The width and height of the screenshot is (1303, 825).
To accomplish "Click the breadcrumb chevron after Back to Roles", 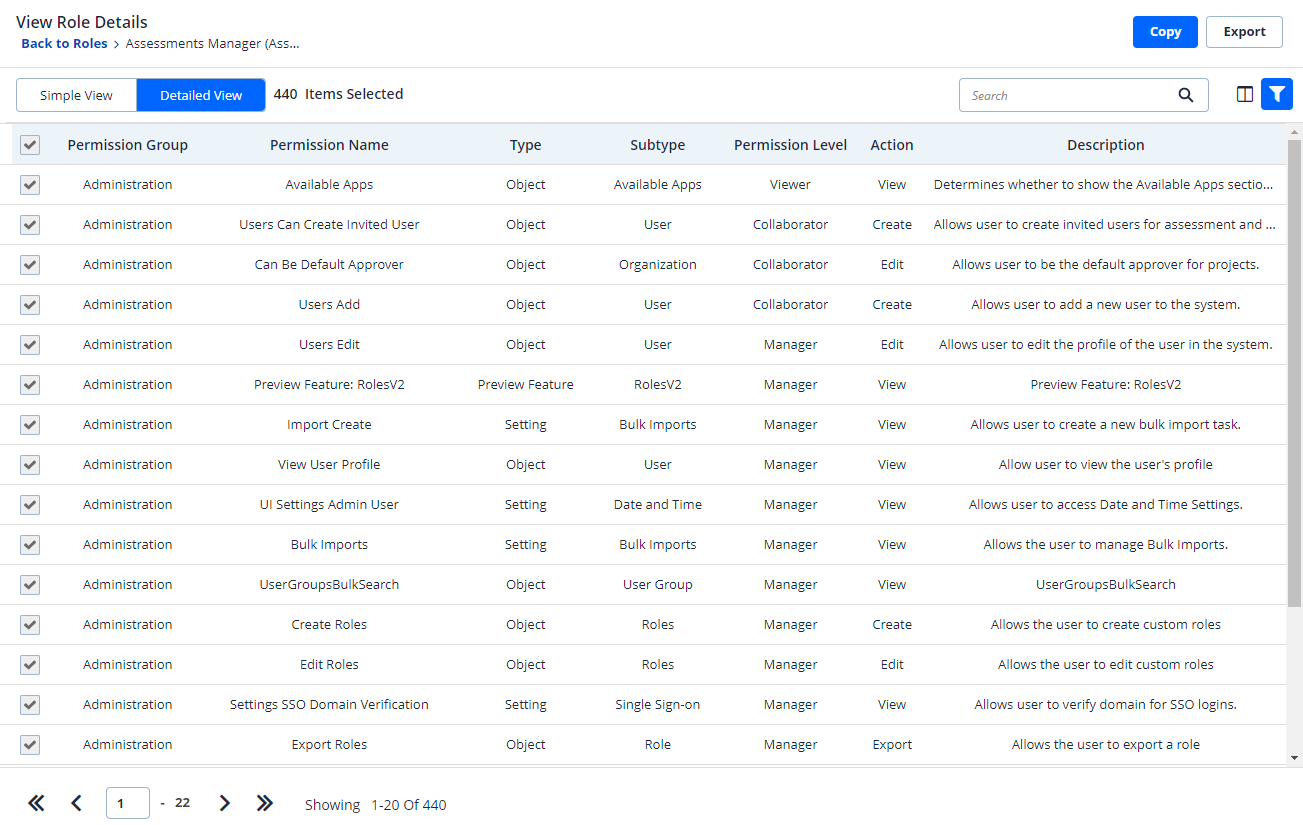I will [x=118, y=43].
